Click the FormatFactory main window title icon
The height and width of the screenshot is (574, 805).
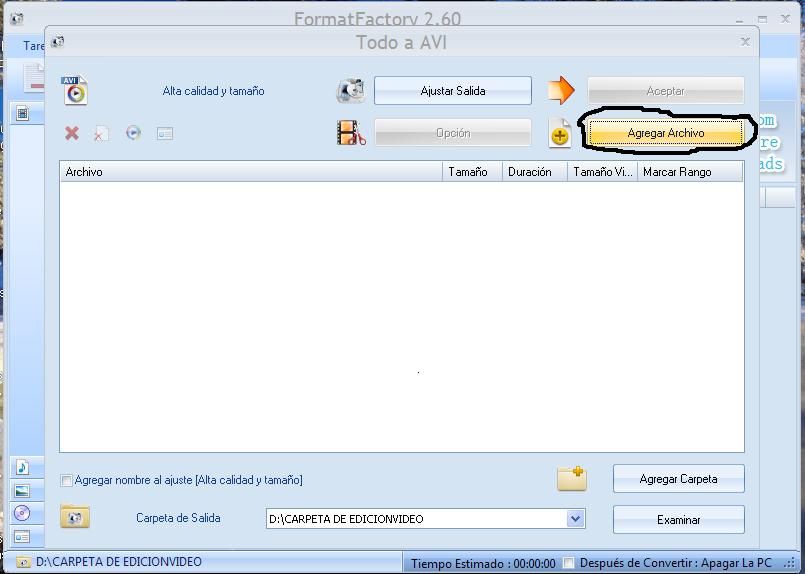coord(17,19)
